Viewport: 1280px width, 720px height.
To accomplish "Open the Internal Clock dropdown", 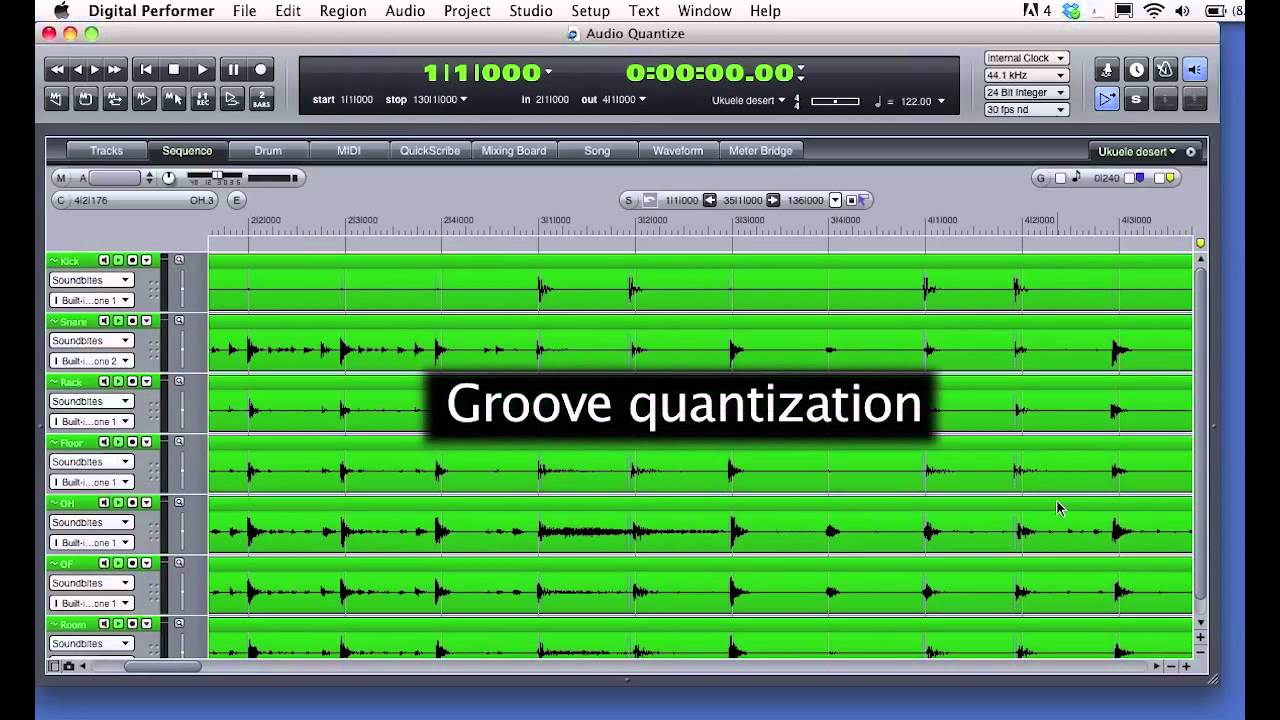I will (x=1026, y=58).
